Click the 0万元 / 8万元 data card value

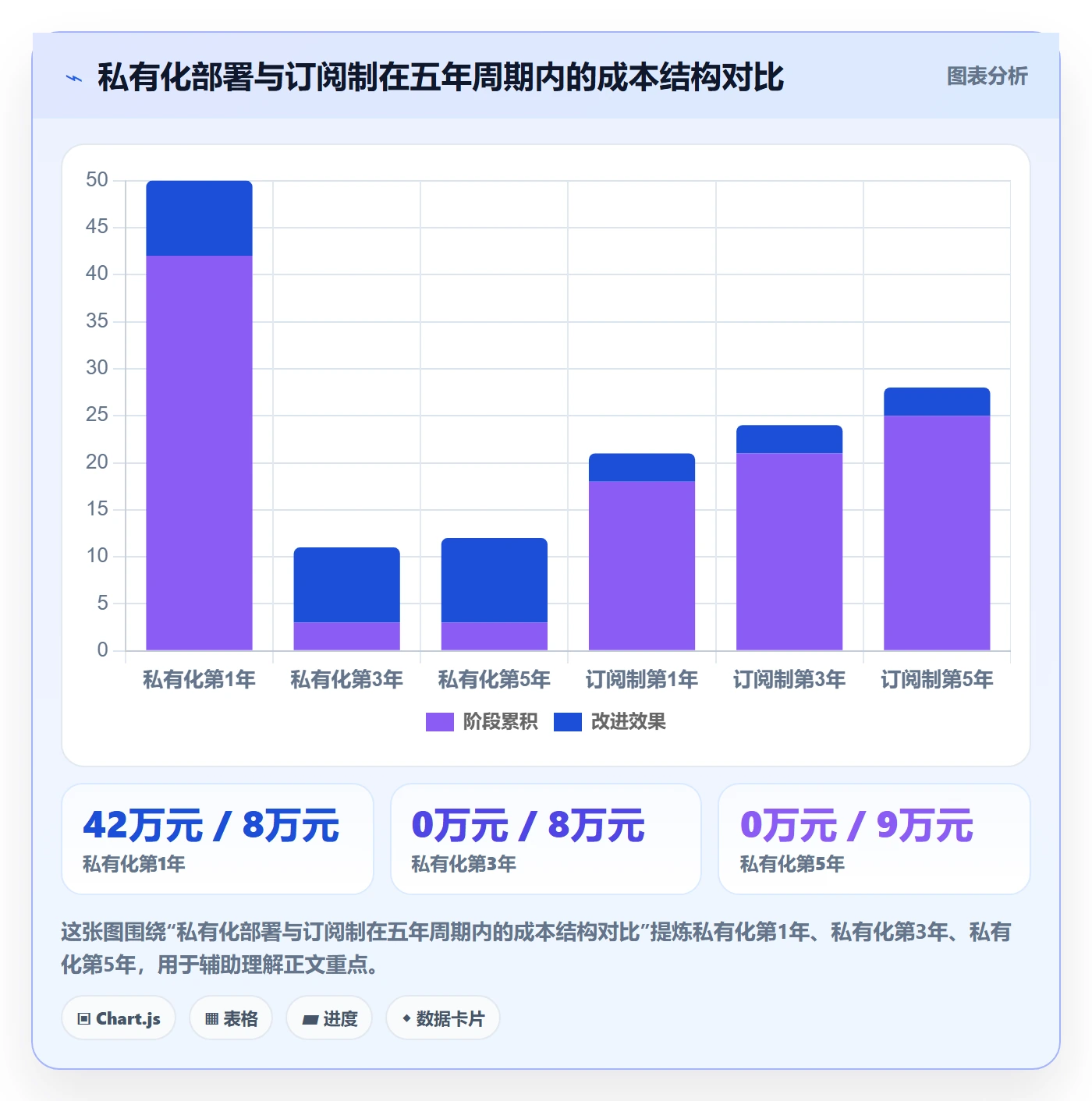coord(528,825)
